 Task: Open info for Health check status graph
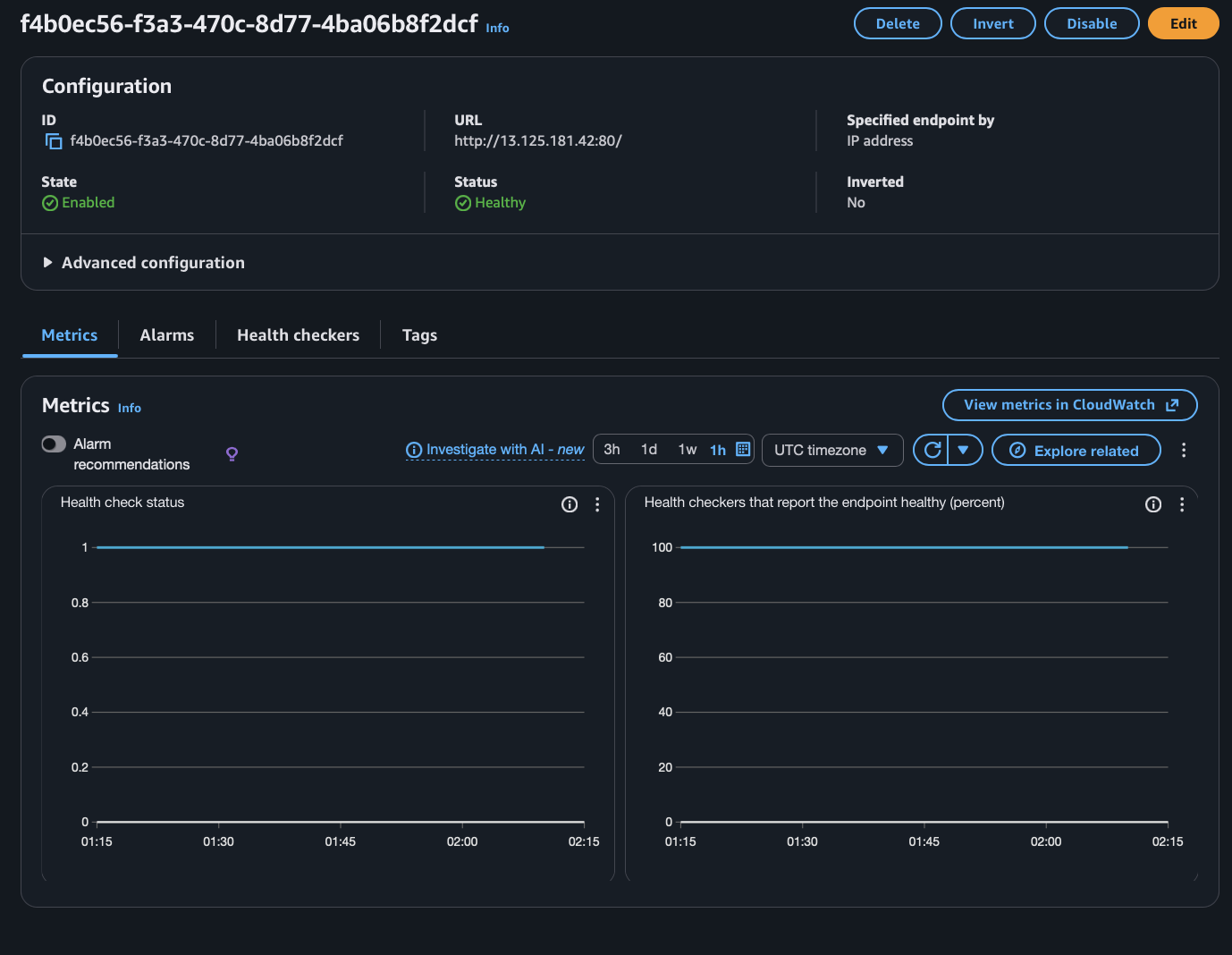tap(569, 504)
